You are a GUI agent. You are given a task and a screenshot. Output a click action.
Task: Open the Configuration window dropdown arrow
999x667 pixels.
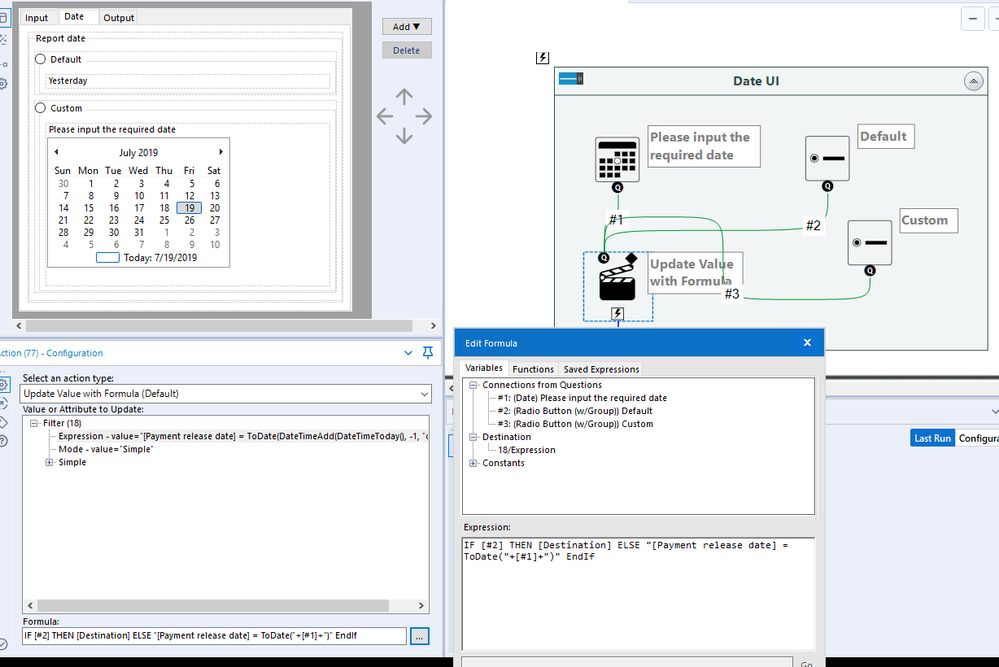click(408, 352)
